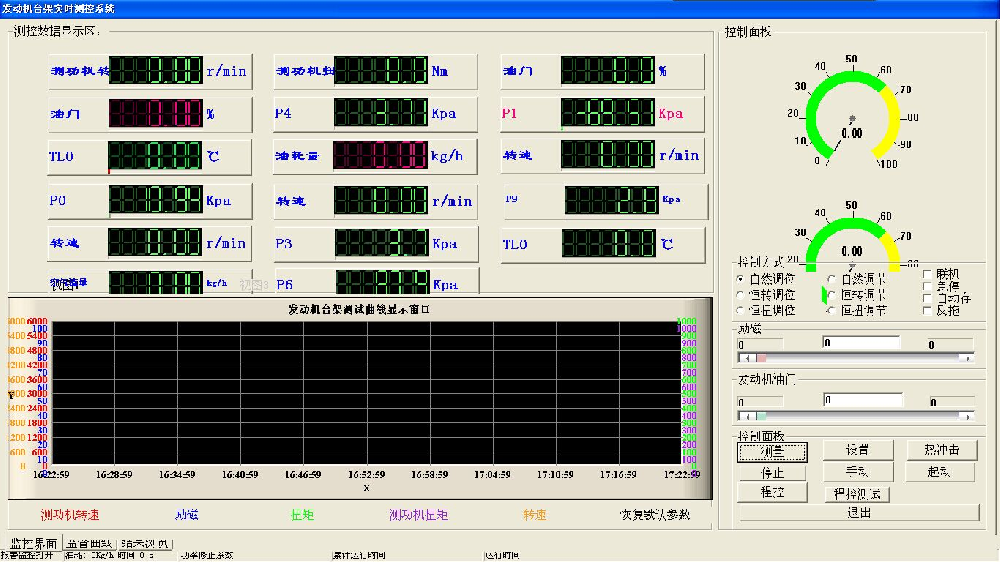This screenshot has height=562, width=1000.
Task: Click the 测功机转 r/min digital display
Action: point(156,70)
